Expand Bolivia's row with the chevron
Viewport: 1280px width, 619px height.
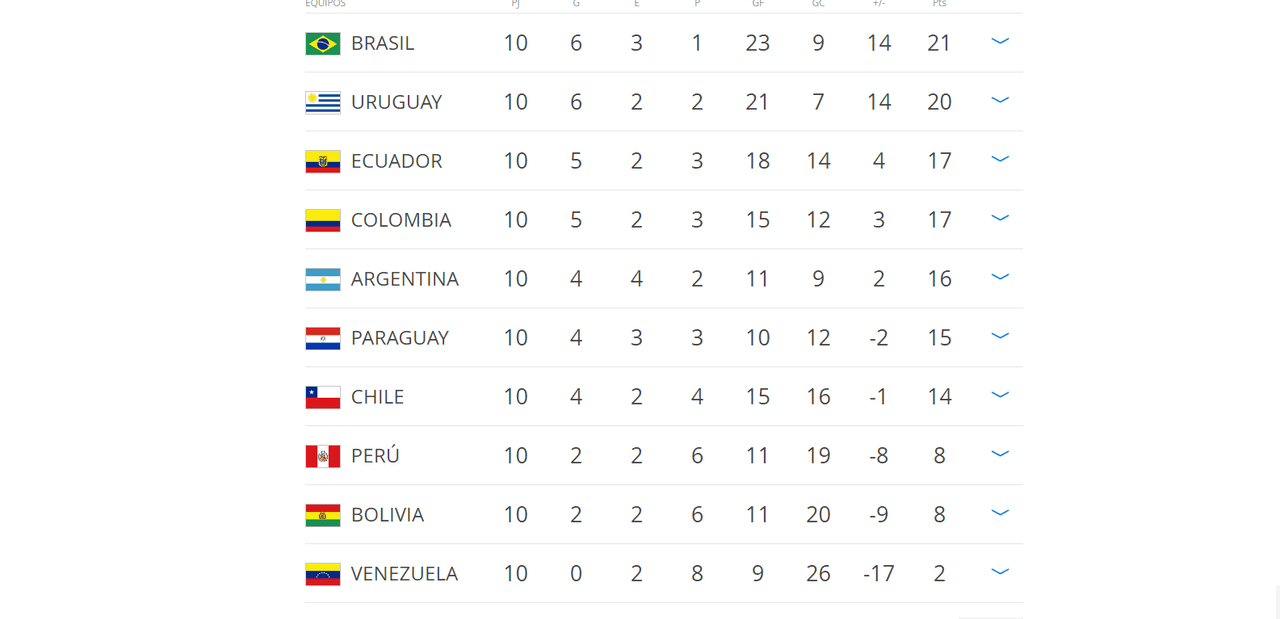999,513
